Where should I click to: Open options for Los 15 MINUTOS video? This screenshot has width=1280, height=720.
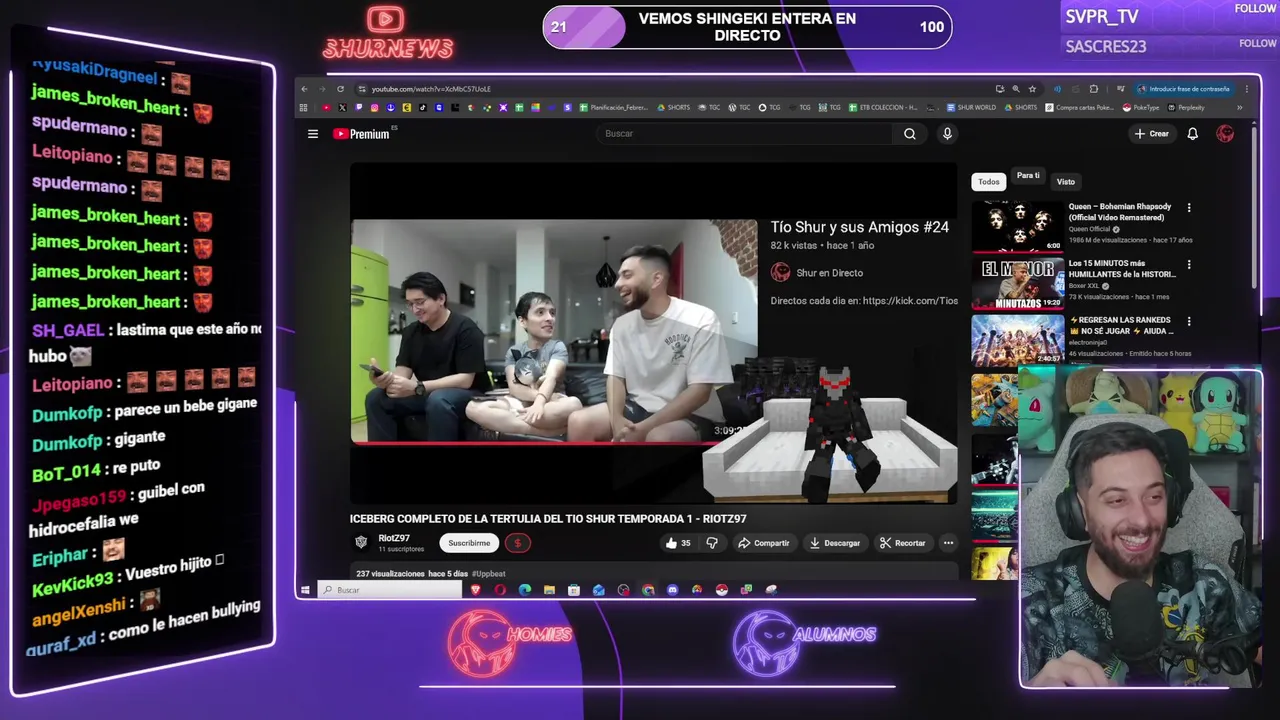[1189, 265]
